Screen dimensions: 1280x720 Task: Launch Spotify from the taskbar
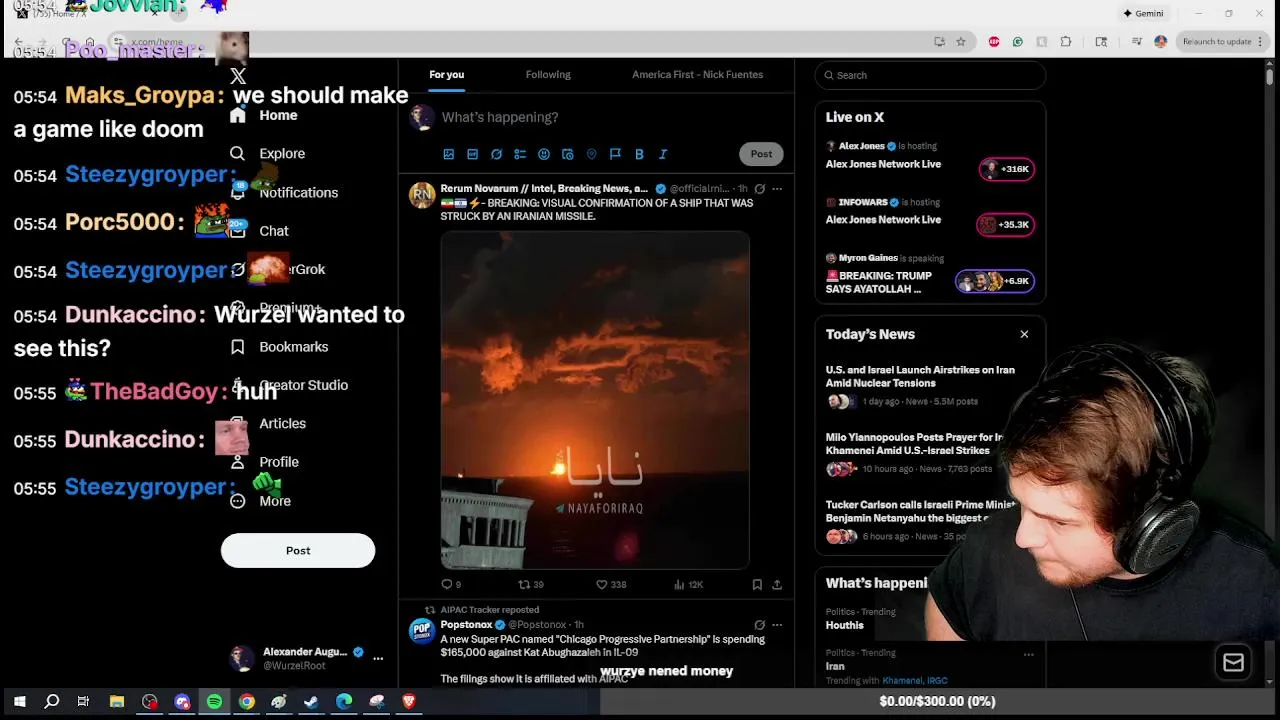click(214, 702)
